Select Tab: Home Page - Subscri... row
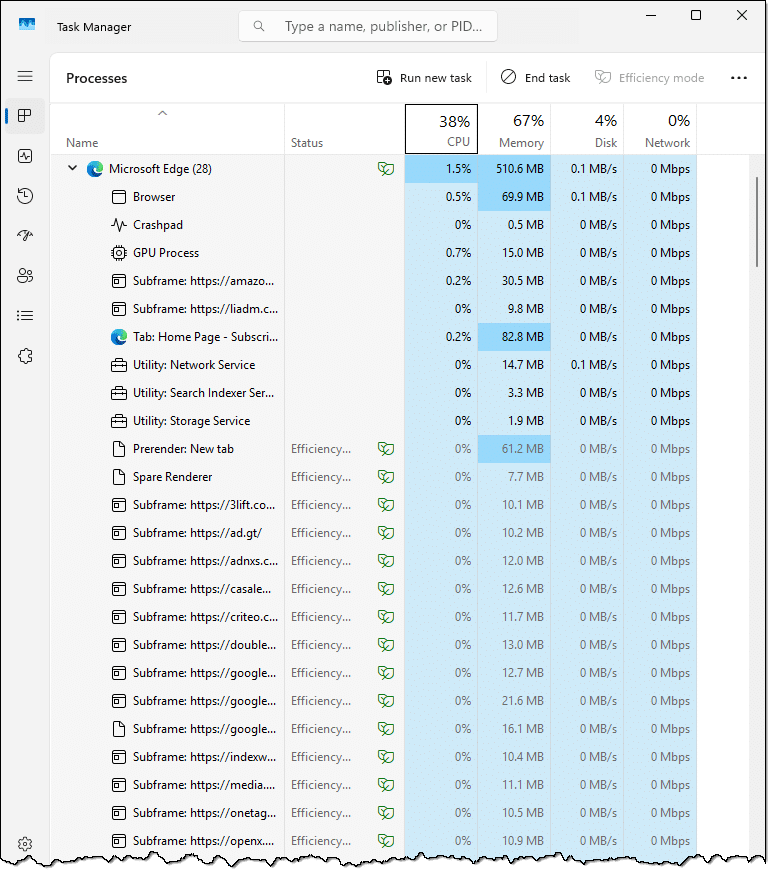771x874 pixels. [x=374, y=337]
